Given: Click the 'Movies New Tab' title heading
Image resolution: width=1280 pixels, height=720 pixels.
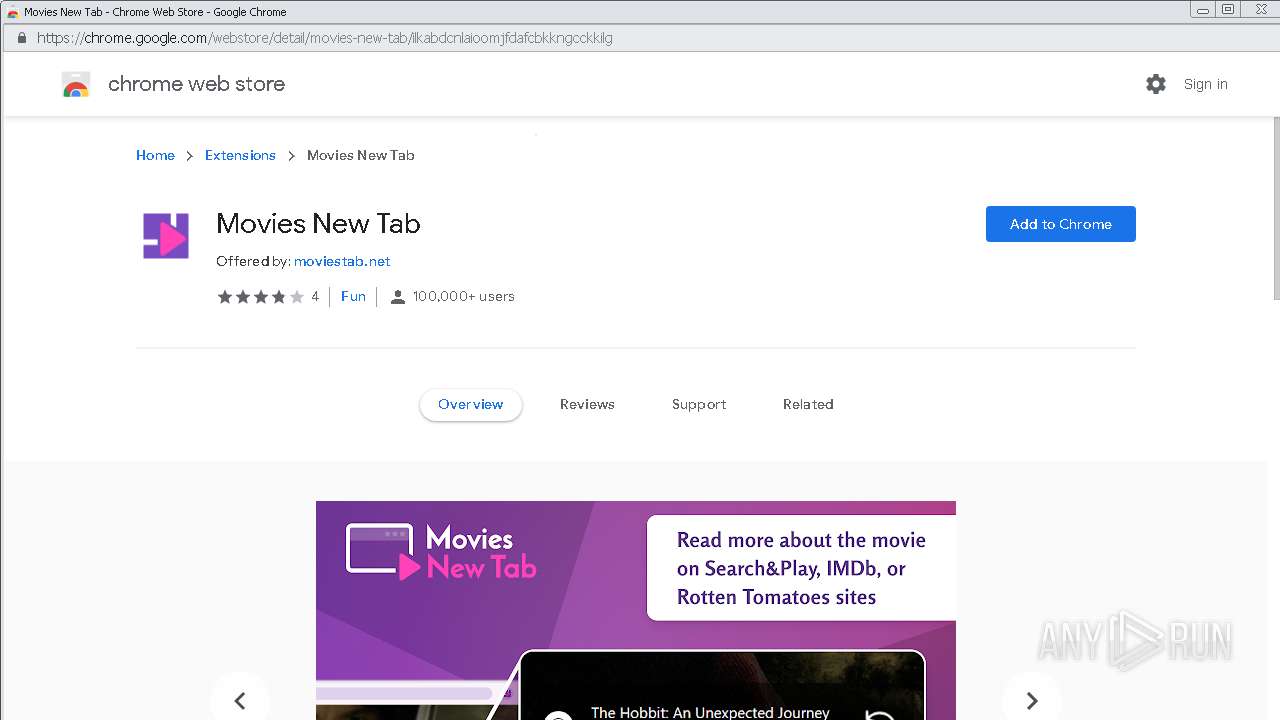Looking at the screenshot, I should [x=318, y=223].
